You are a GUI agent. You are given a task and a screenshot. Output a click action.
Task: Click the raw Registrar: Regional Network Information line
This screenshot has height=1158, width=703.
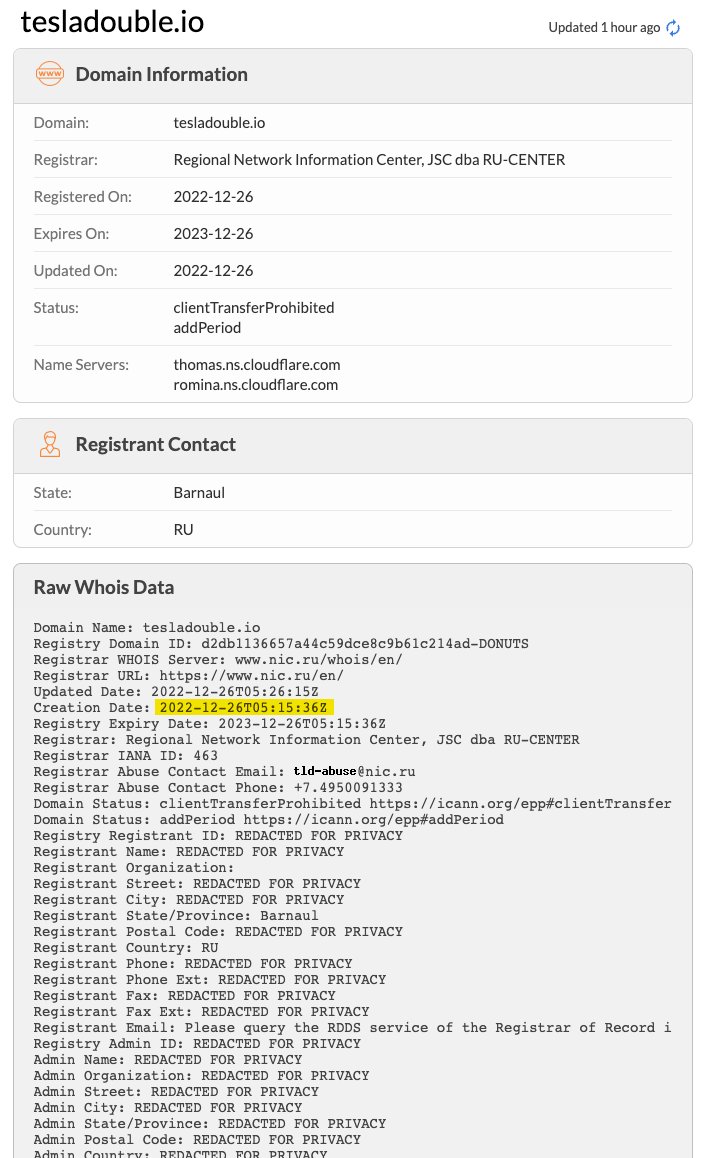point(306,739)
